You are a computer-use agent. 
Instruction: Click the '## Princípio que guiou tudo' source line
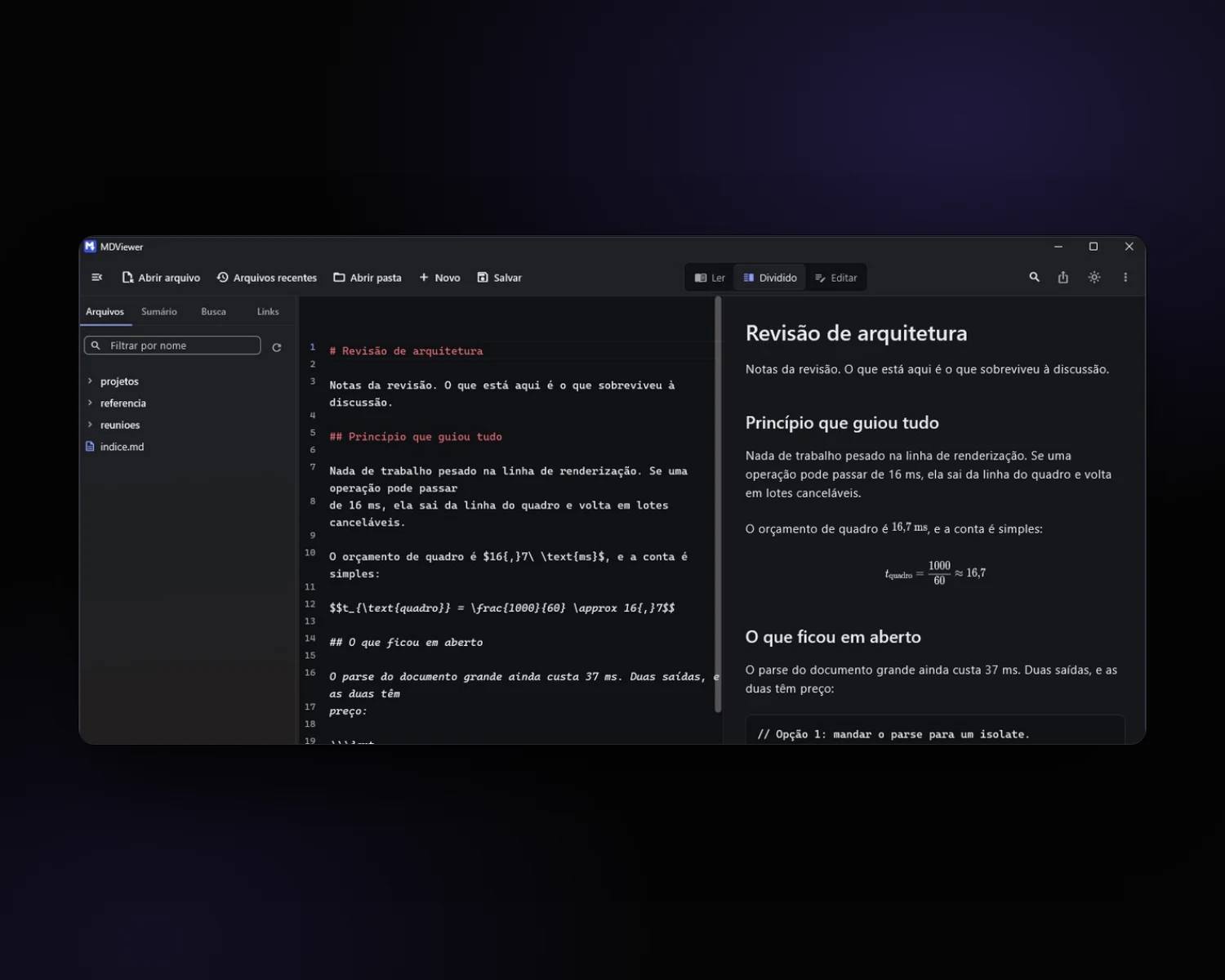click(x=416, y=437)
